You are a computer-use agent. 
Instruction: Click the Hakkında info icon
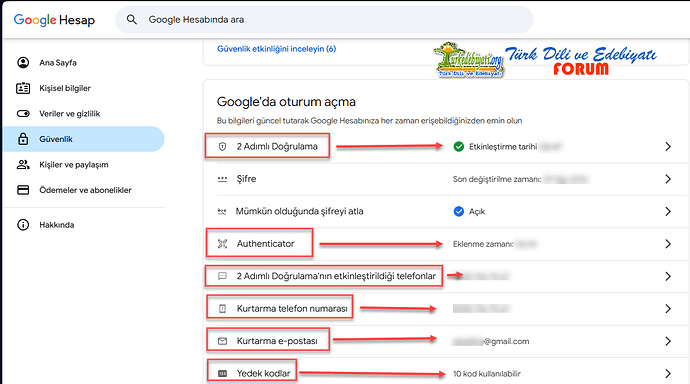[x=23, y=225]
